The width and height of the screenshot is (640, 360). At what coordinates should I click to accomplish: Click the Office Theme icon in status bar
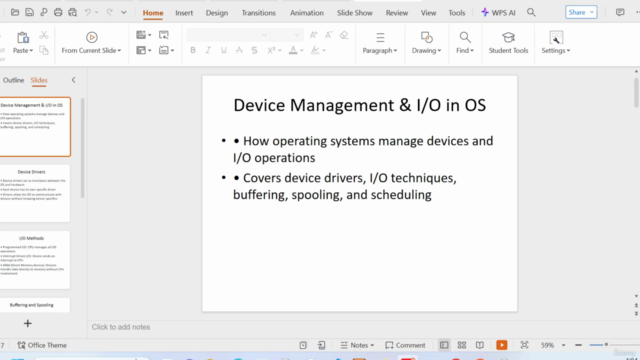(21, 345)
